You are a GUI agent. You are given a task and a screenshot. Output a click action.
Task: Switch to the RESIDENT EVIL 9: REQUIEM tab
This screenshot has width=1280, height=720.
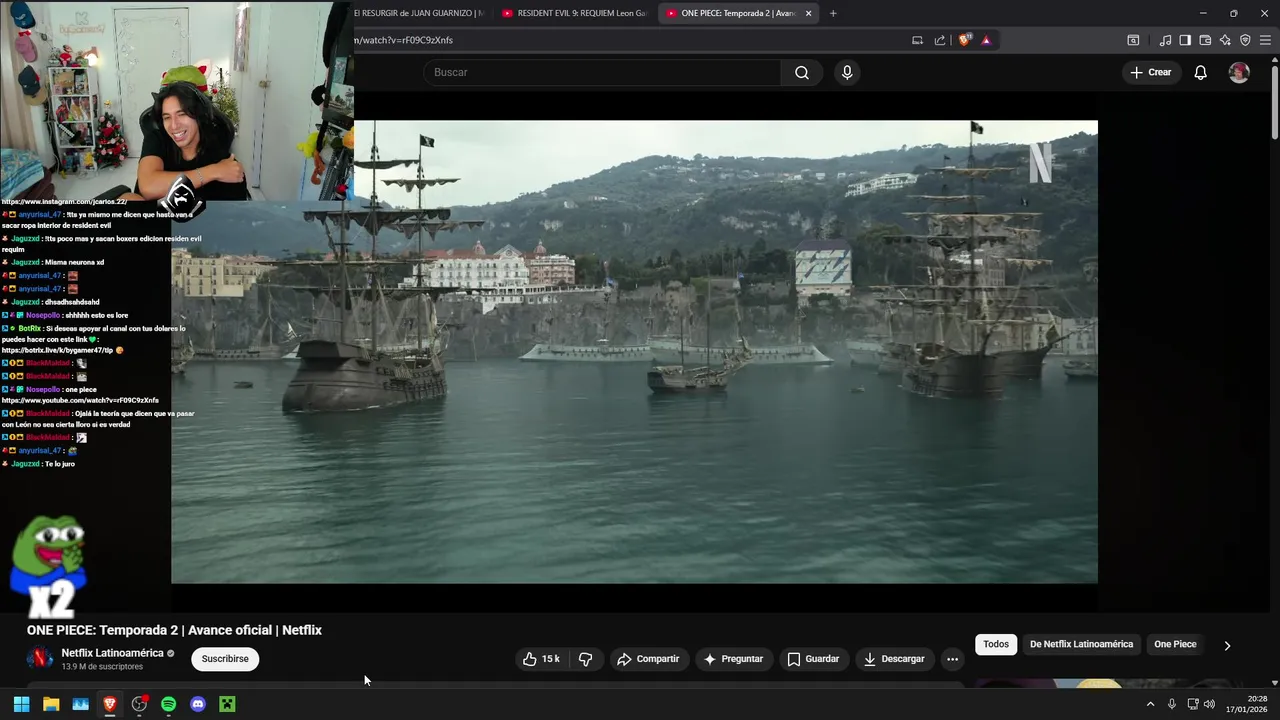pos(574,13)
